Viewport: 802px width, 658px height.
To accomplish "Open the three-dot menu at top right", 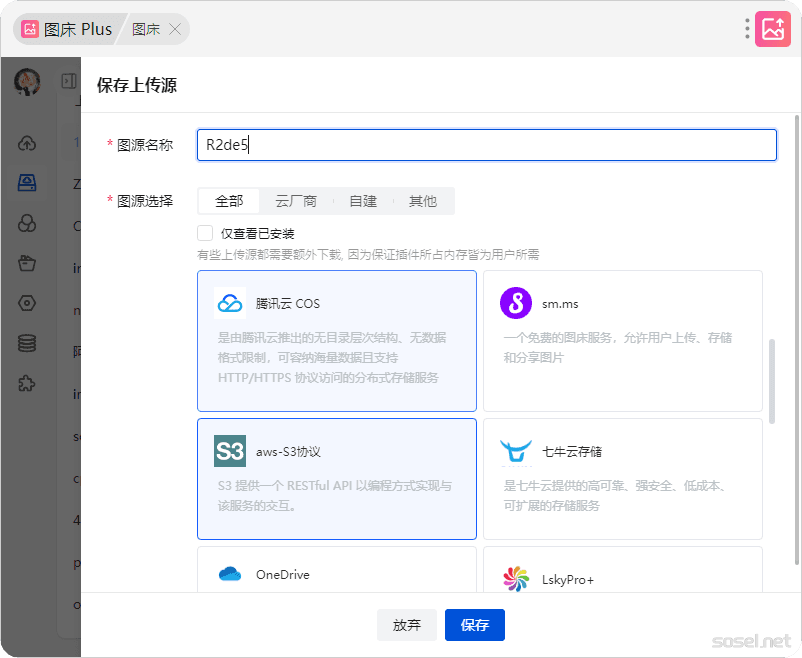I will click(x=747, y=29).
